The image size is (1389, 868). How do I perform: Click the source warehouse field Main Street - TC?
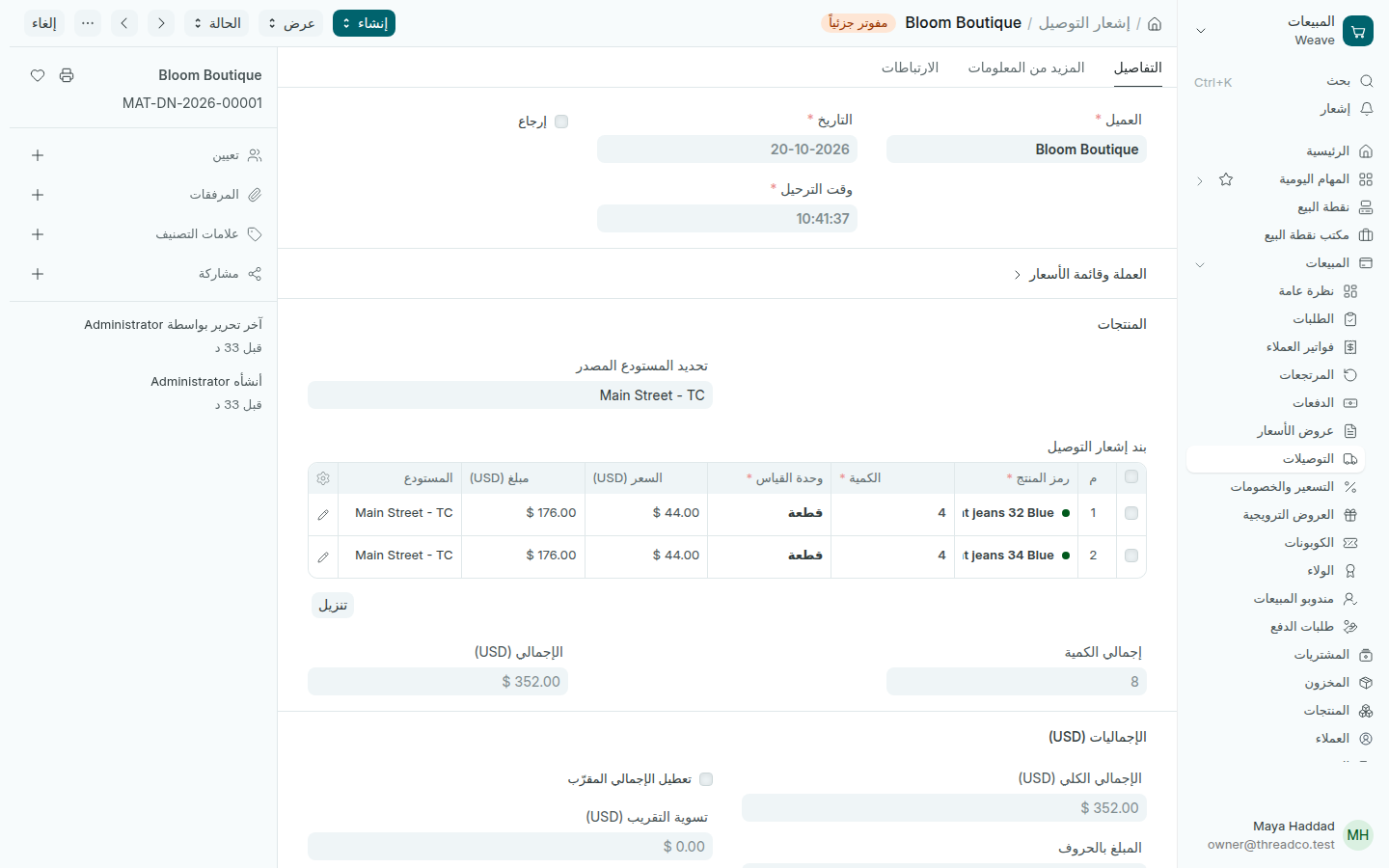click(510, 395)
